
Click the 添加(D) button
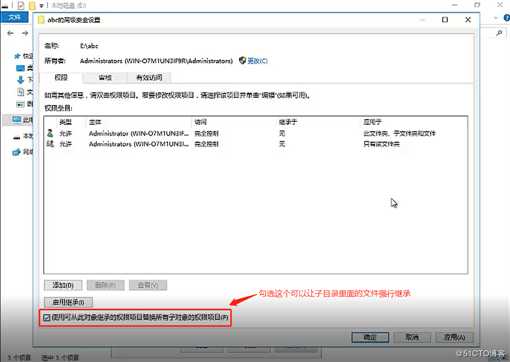[x=63, y=285]
